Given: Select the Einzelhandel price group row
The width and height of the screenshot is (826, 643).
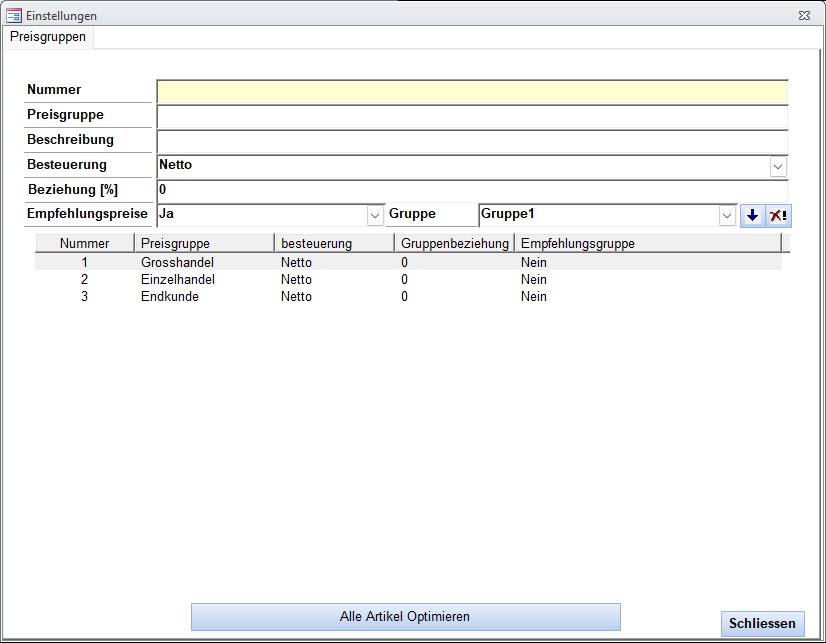Looking at the screenshot, I should pyautogui.click(x=178, y=279).
